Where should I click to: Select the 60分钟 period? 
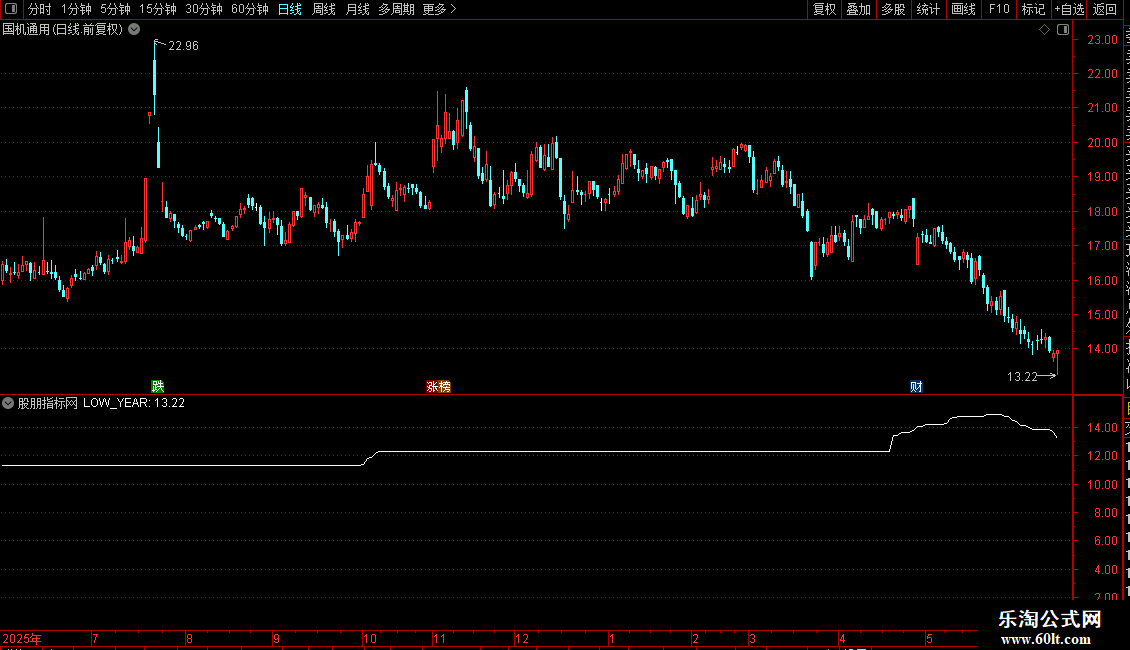(250, 9)
